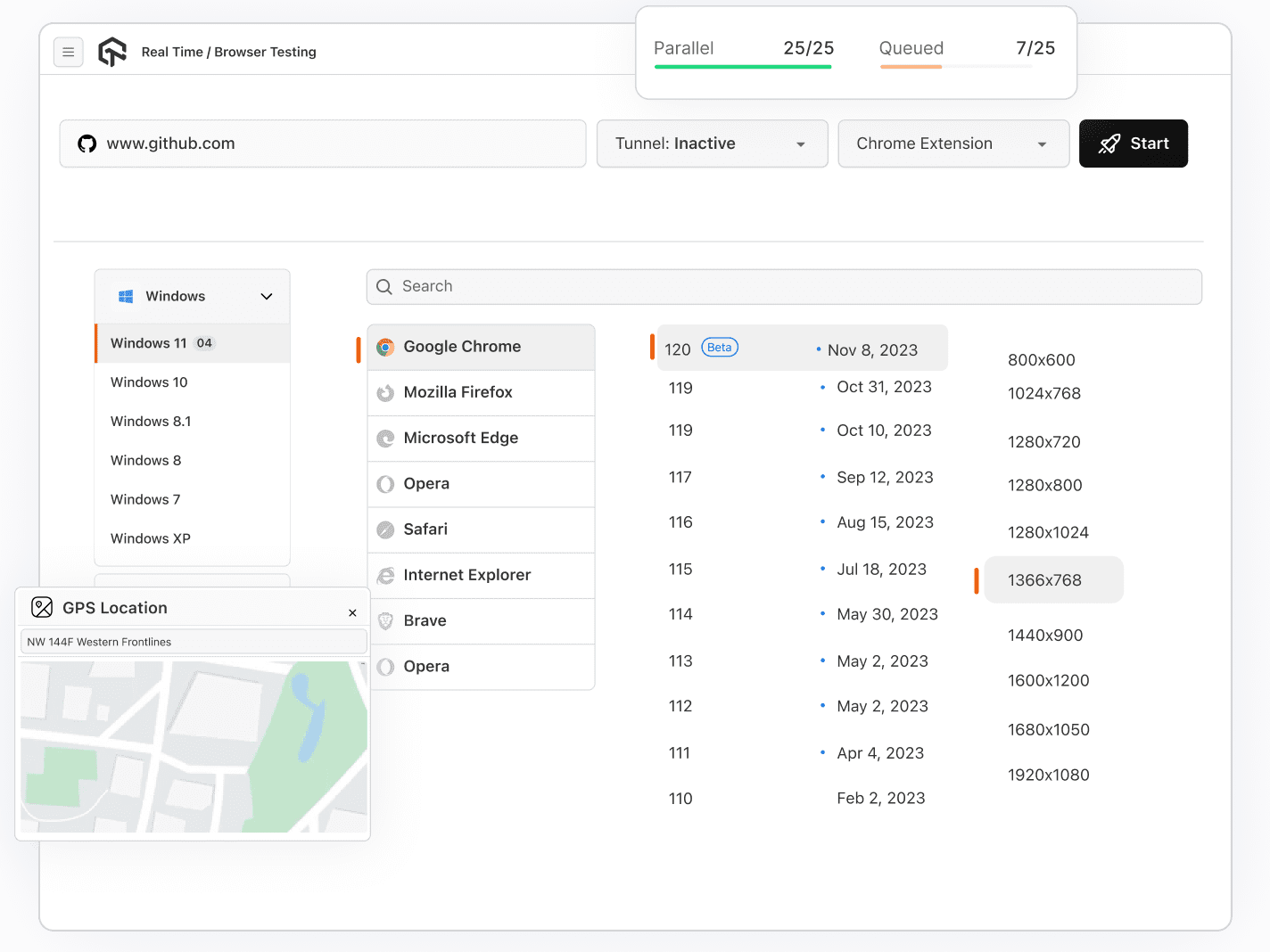Open the hamburger navigation menu
Viewport: 1270px width, 952px height.
click(x=69, y=52)
